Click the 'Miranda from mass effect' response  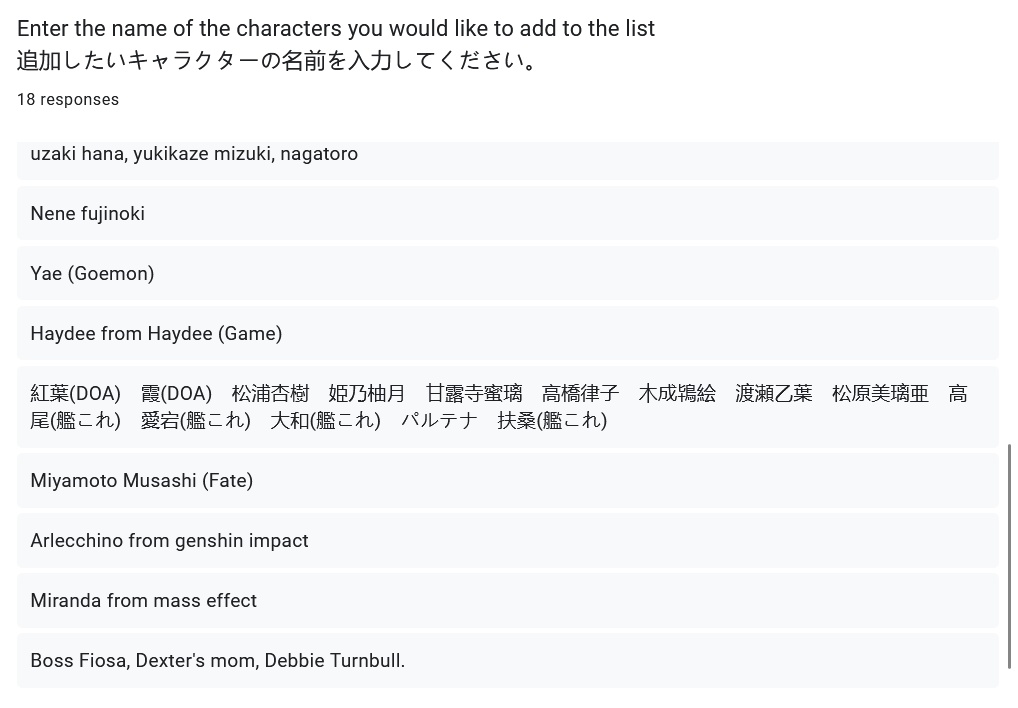tap(143, 601)
